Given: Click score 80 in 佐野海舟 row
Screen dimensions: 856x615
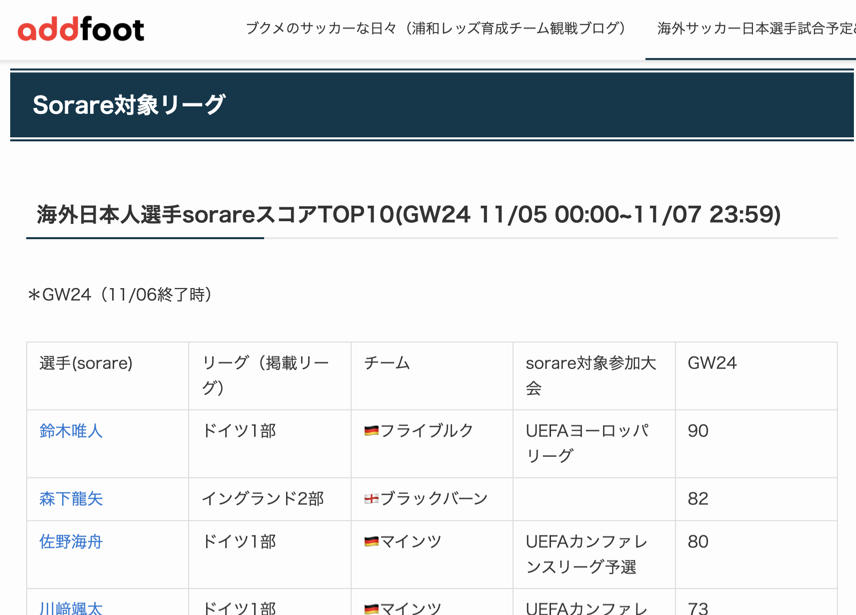Looking at the screenshot, I should [698, 542].
